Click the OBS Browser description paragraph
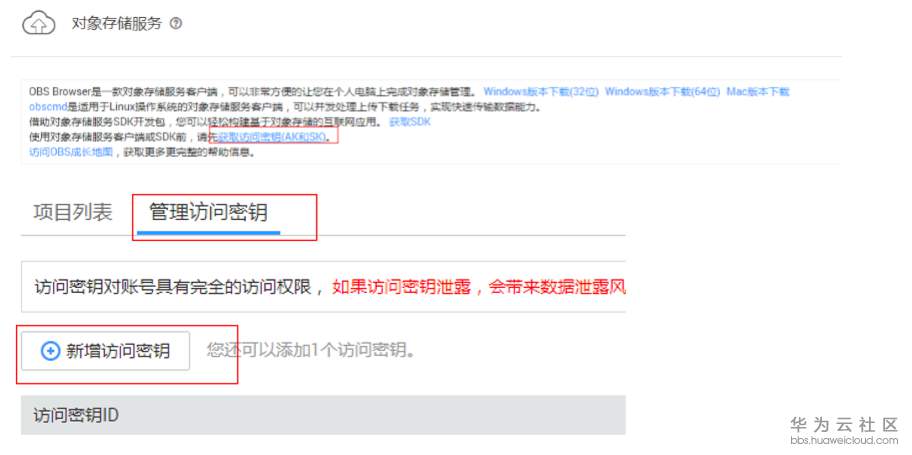The width and height of the screenshot is (912, 455). point(252,92)
